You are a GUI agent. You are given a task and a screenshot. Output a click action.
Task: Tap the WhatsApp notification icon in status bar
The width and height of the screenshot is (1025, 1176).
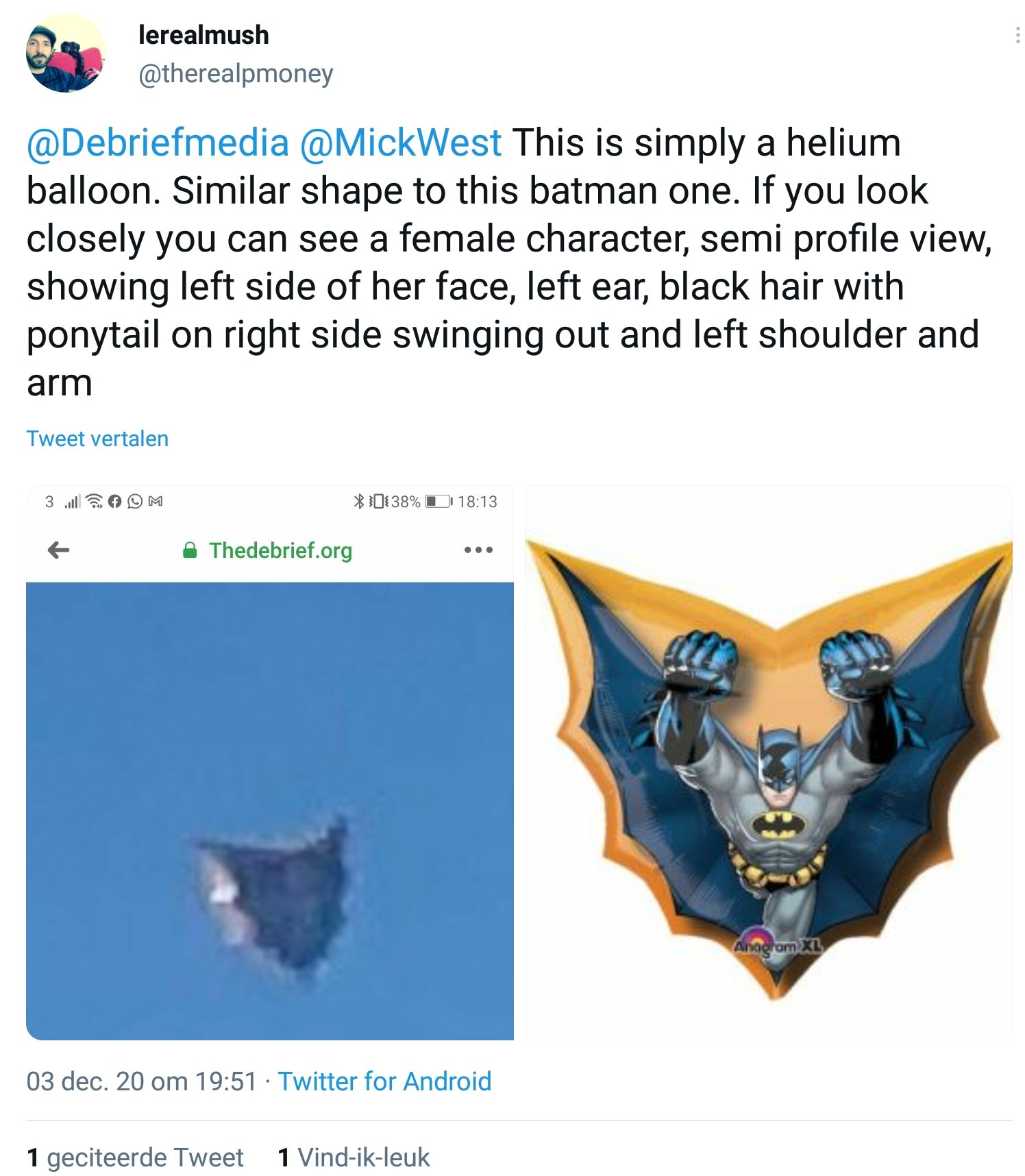135,502
